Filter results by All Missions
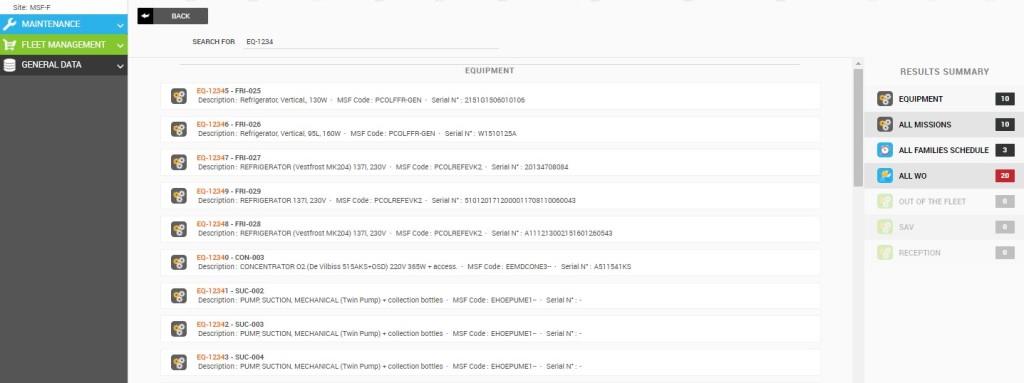This screenshot has height=383, width=1024. pyautogui.click(x=944, y=125)
